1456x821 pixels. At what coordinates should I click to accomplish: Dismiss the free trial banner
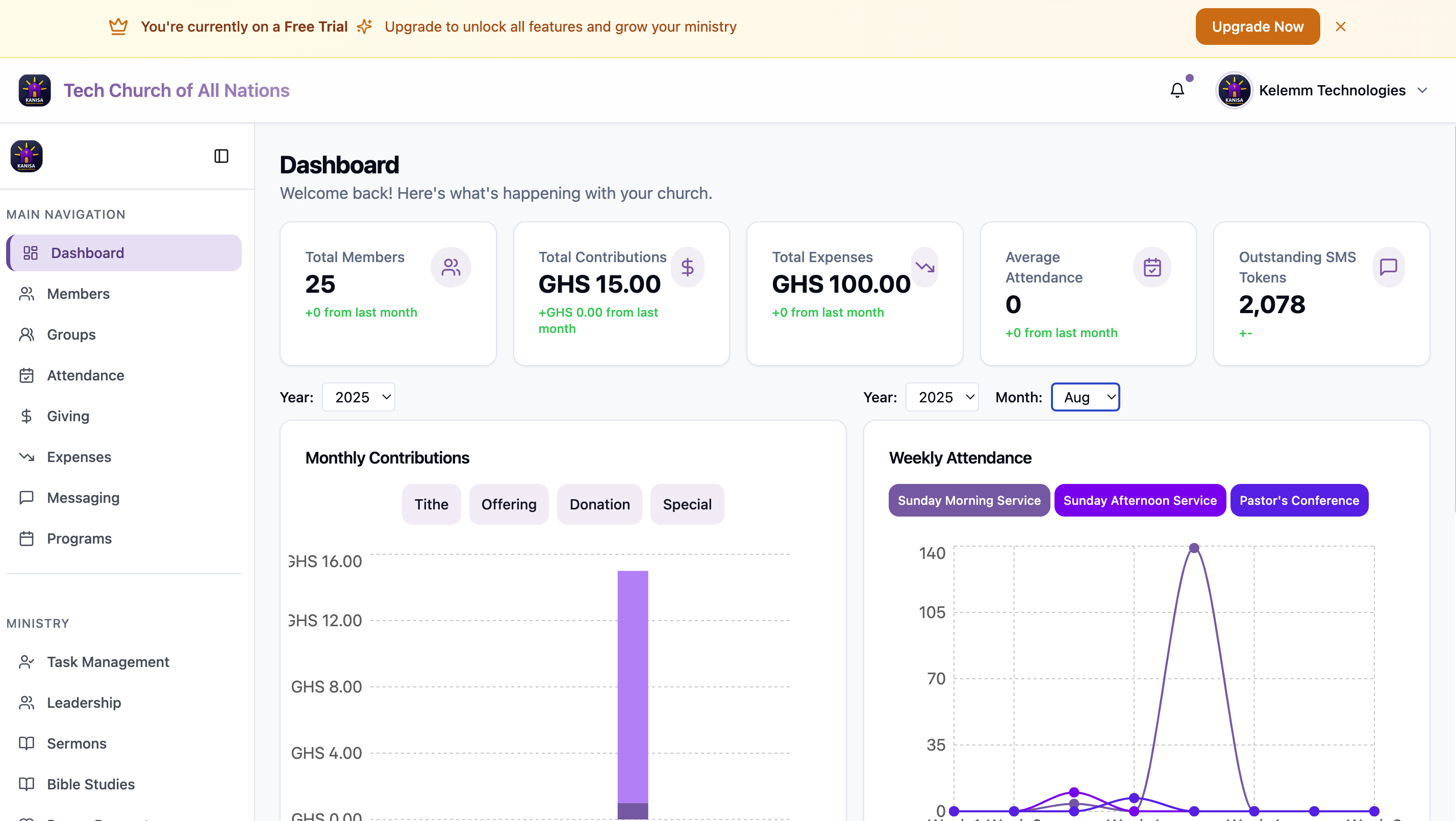point(1340,27)
